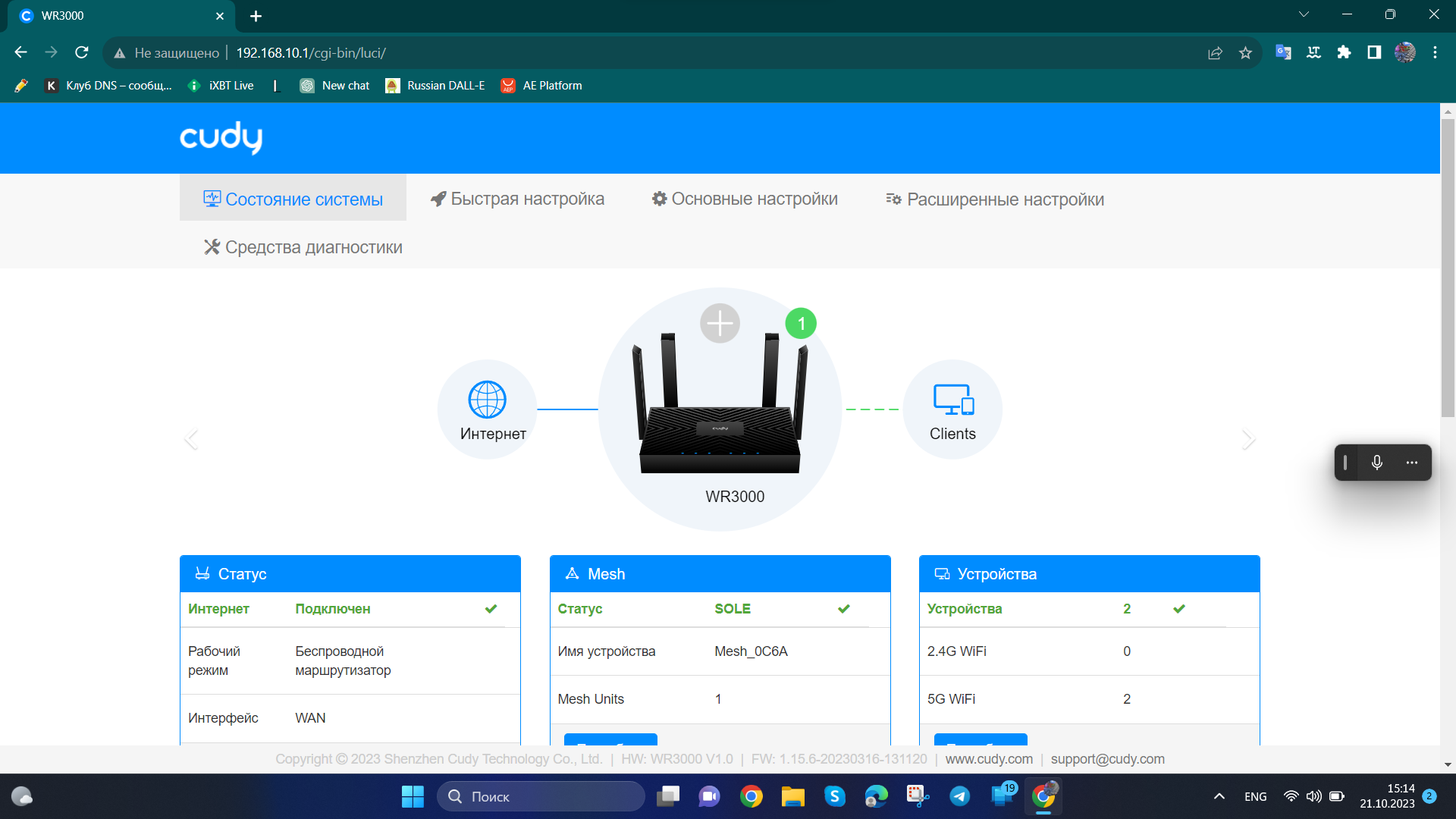Open the tab search dropdown arrow

1304,14
